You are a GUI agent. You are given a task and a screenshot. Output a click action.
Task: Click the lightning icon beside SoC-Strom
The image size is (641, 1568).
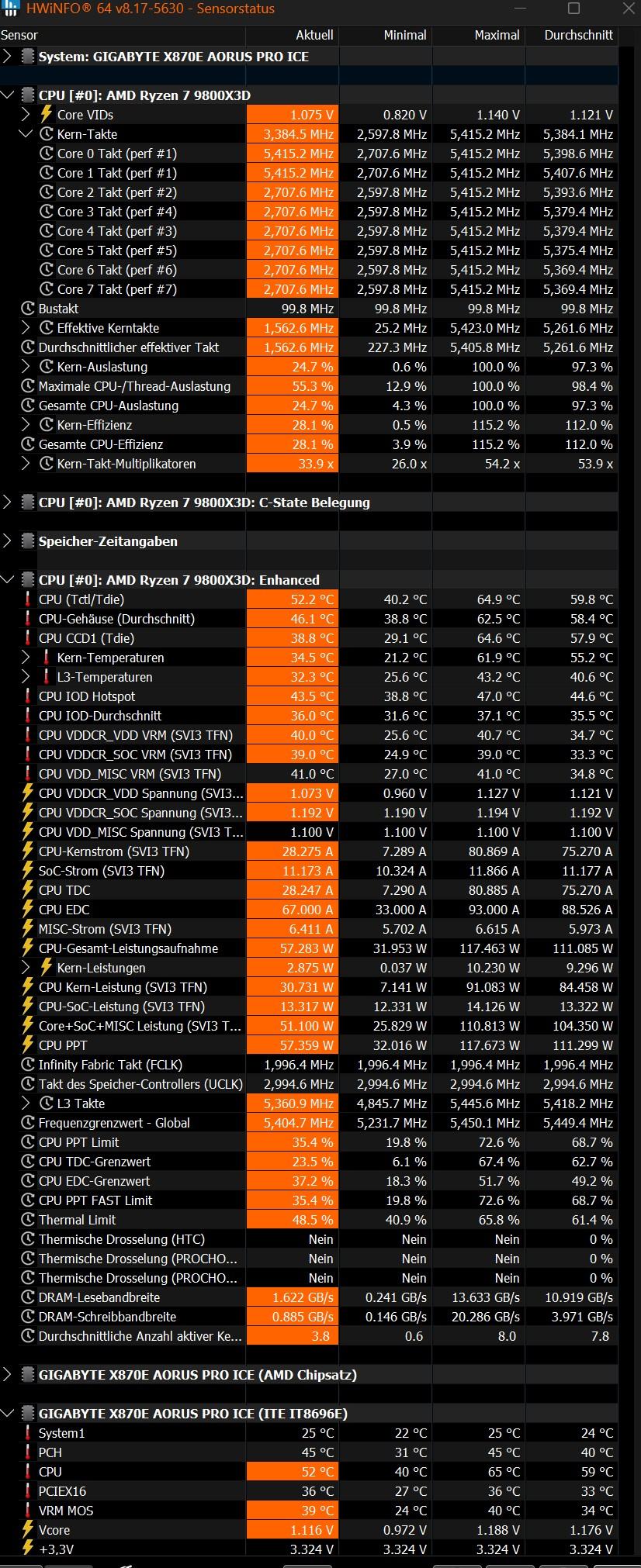(28, 870)
